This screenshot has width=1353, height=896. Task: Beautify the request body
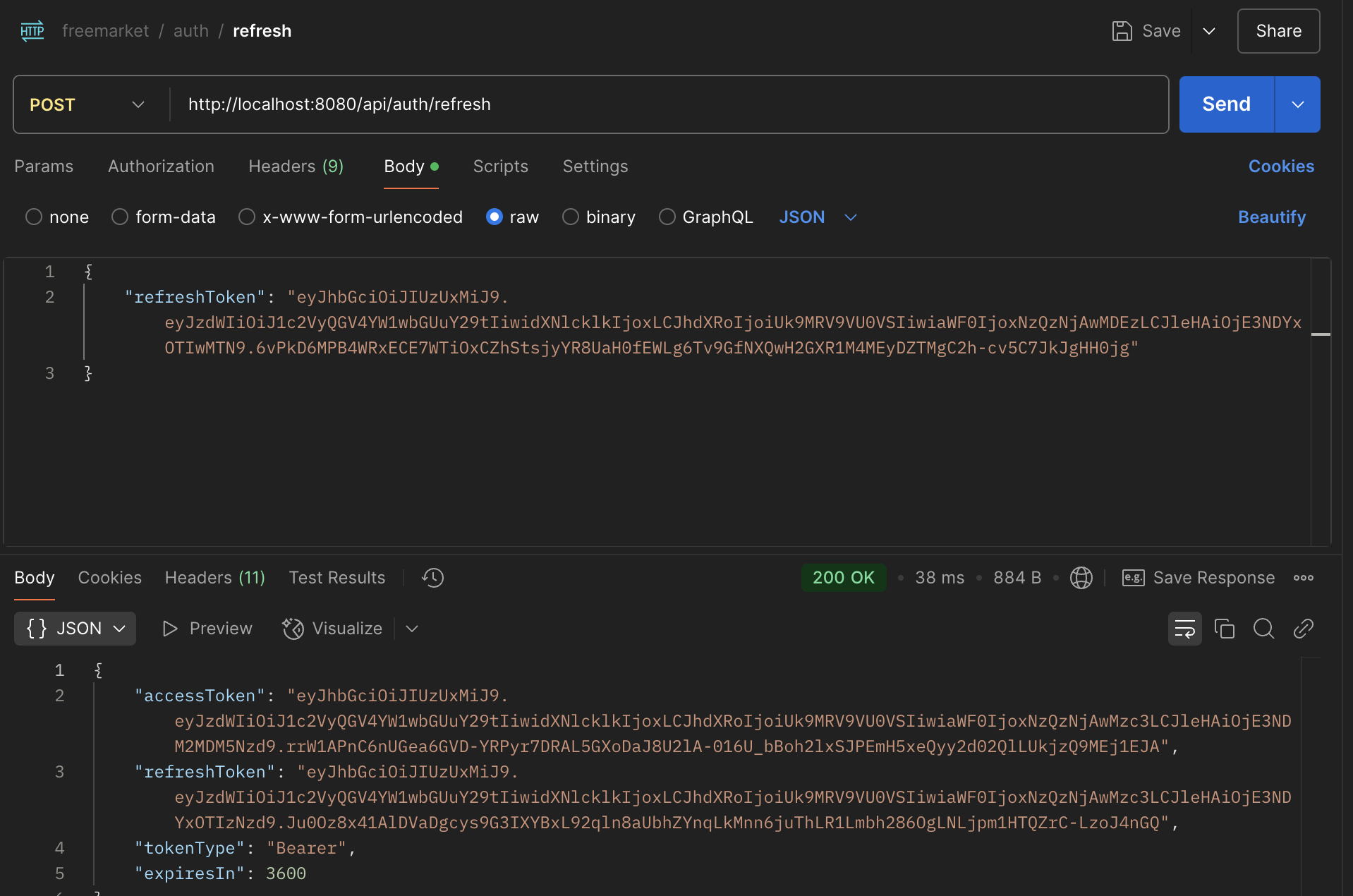[x=1272, y=217]
